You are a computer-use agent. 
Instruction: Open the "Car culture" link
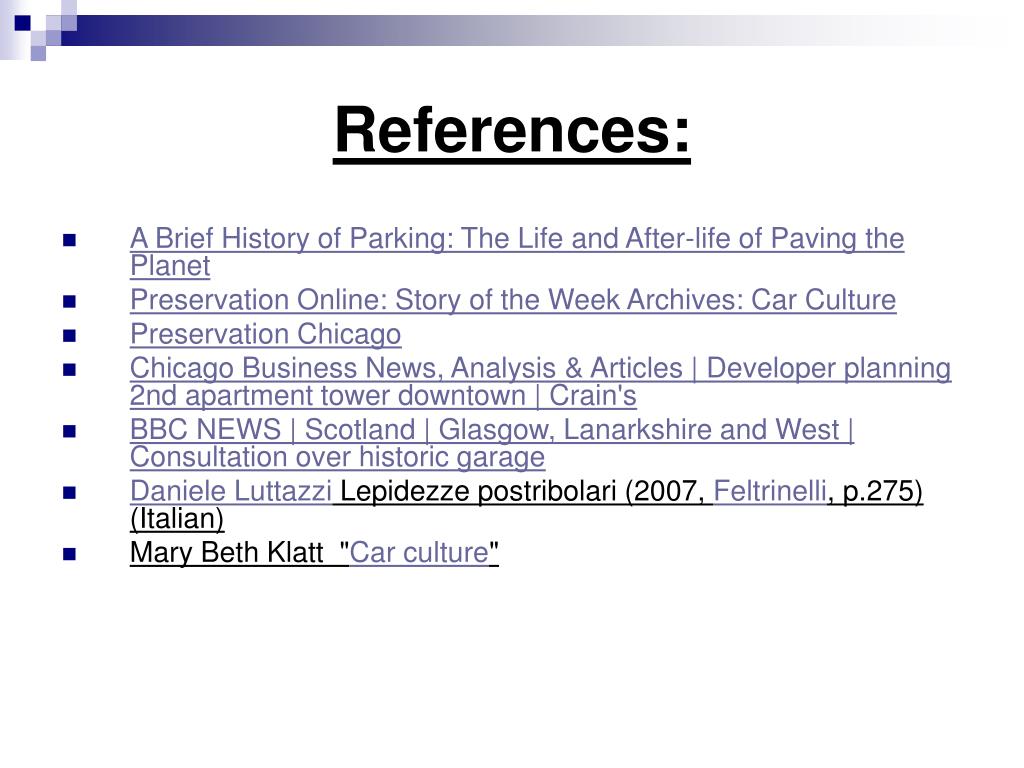(419, 552)
